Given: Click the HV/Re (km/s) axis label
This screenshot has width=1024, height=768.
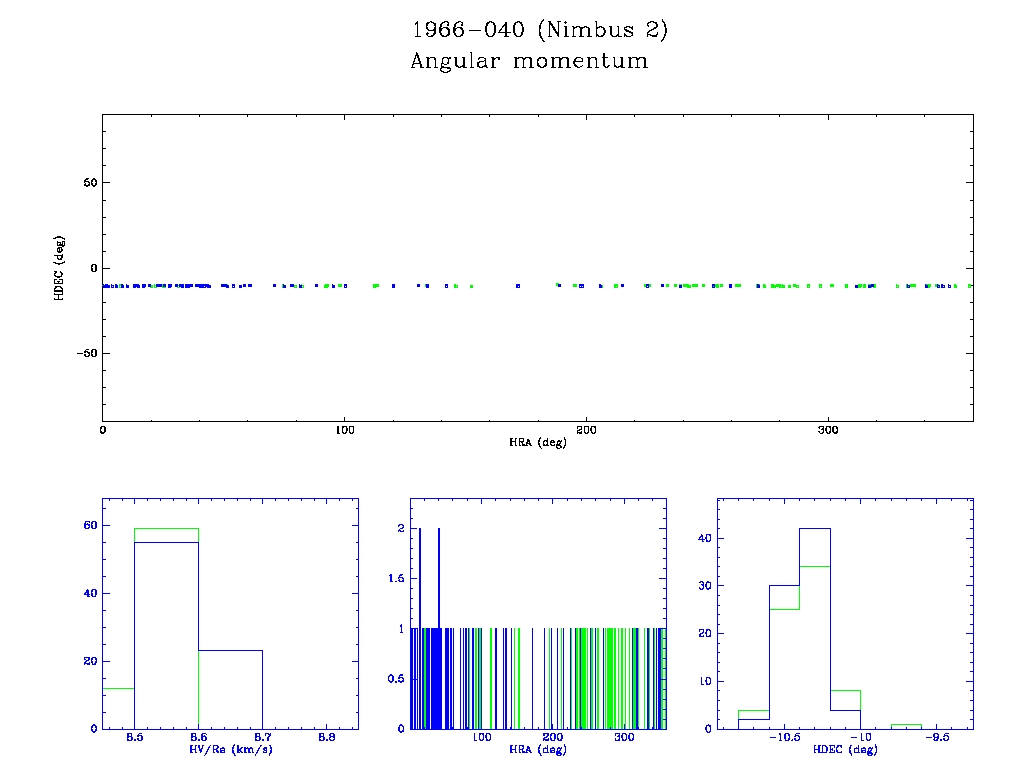Looking at the screenshot, I should tap(230, 749).
